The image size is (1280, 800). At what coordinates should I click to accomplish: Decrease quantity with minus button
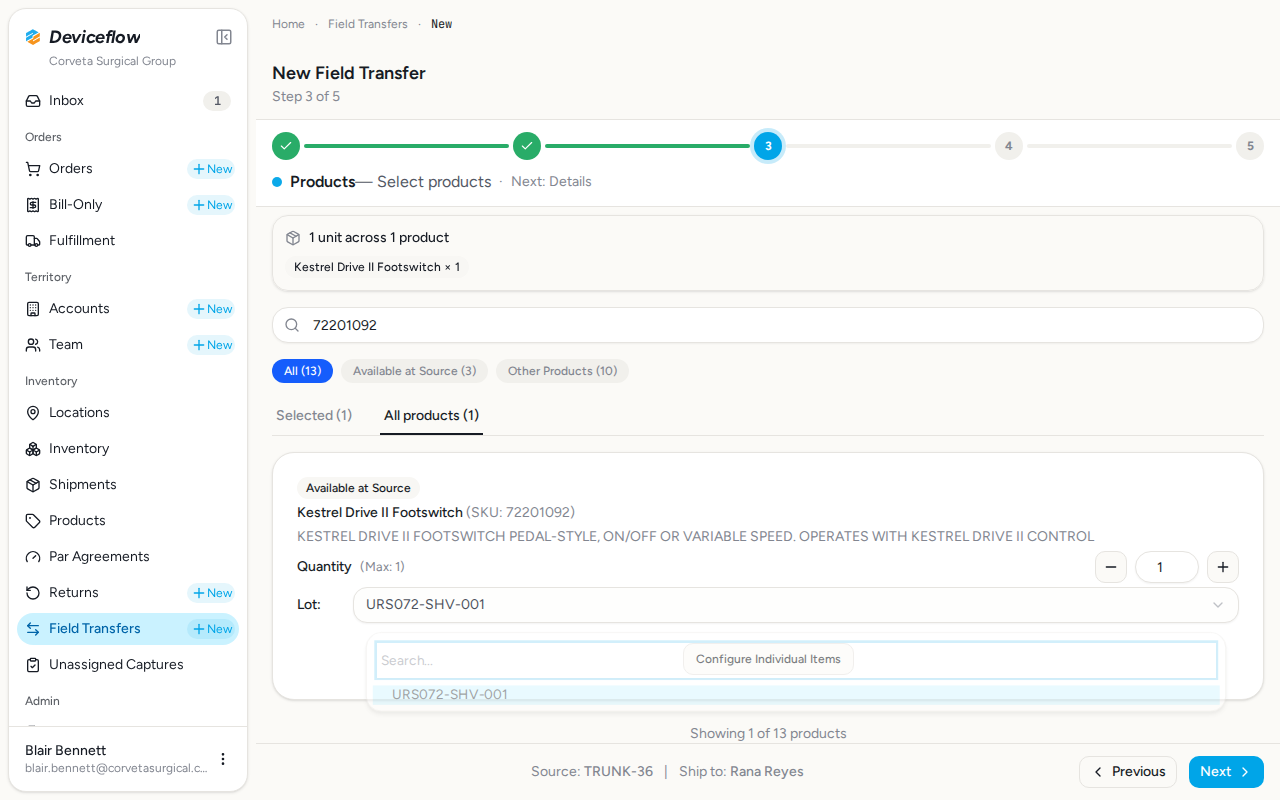(1111, 567)
